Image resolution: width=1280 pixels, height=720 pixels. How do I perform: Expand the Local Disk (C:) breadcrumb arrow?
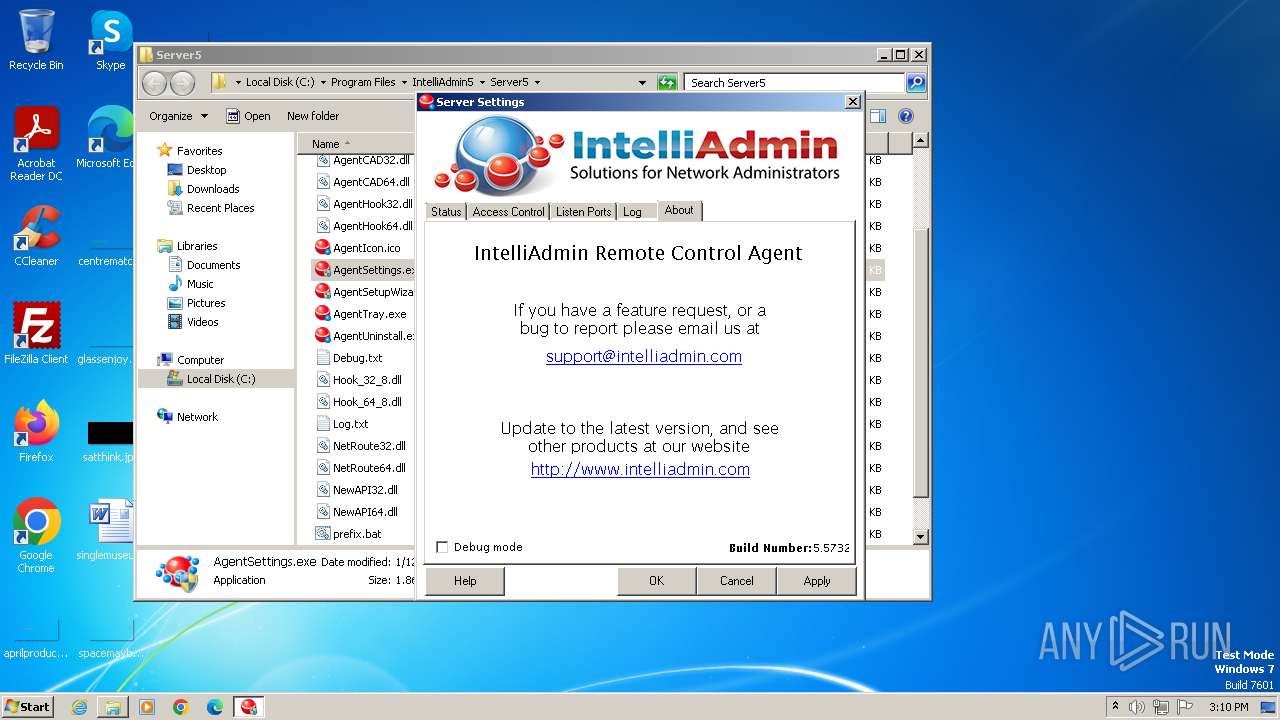click(322, 83)
